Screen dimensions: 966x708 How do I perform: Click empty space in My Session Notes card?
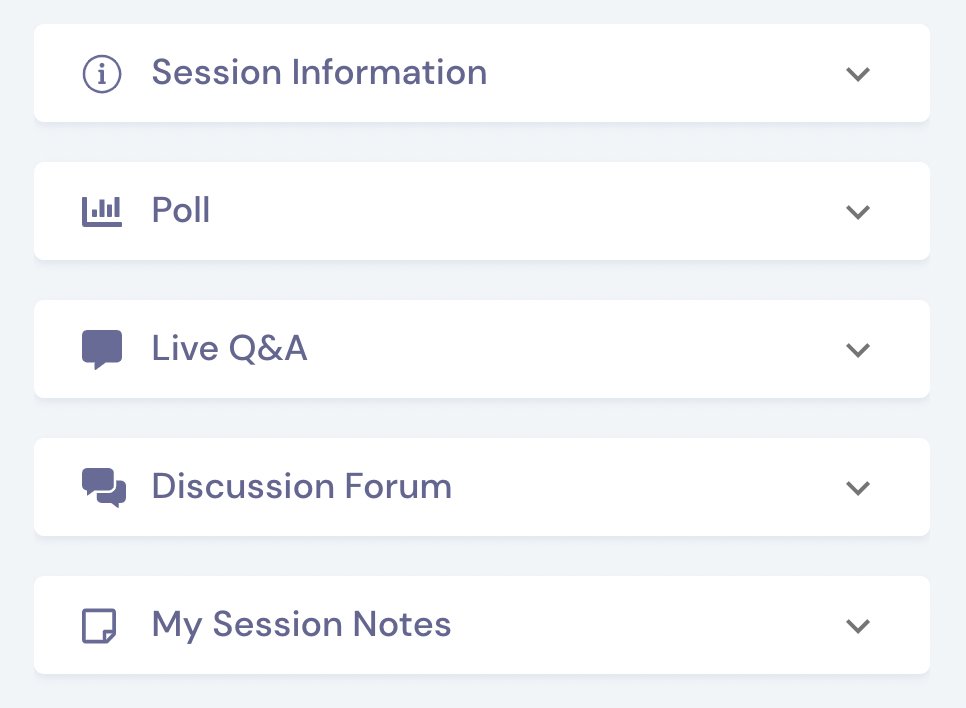point(647,625)
